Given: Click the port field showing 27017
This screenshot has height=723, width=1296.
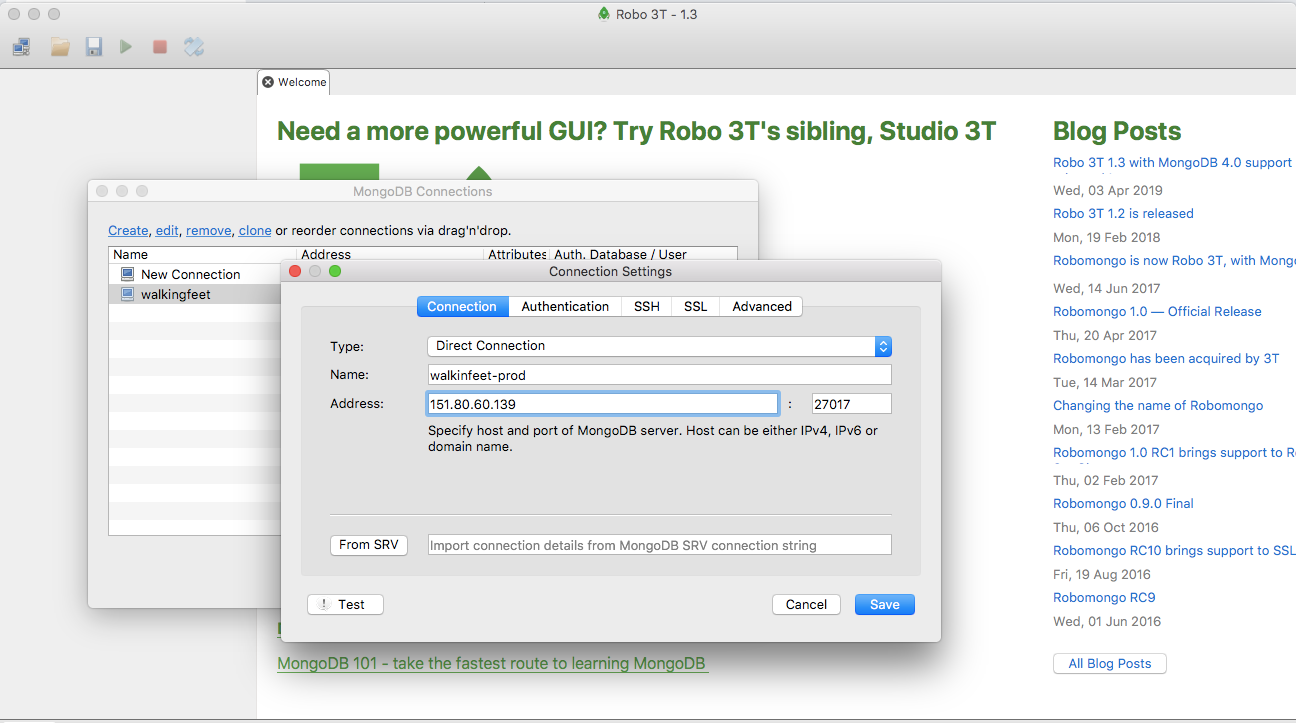Looking at the screenshot, I should click(x=852, y=404).
